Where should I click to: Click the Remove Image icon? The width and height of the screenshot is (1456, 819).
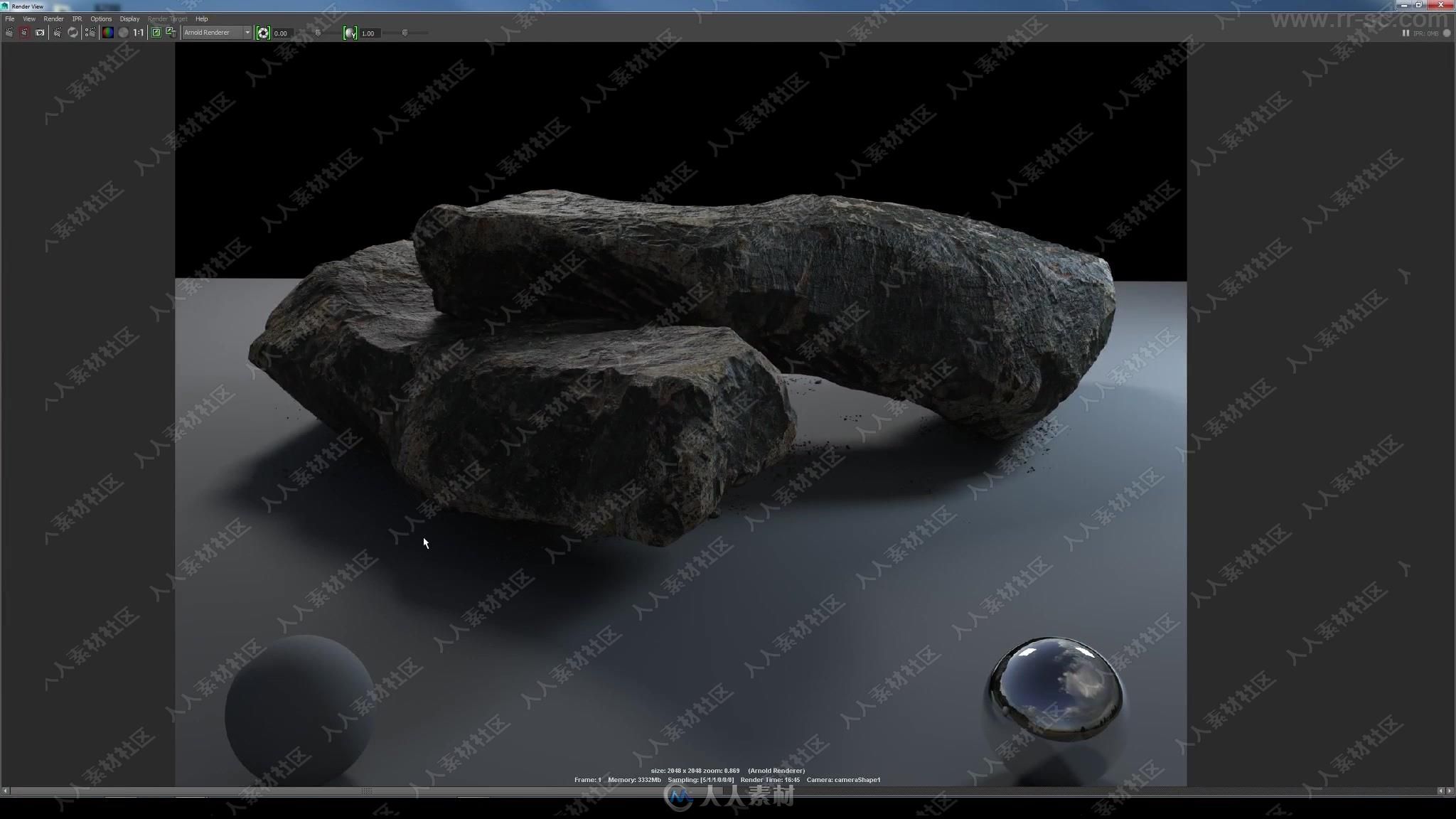pos(171,33)
